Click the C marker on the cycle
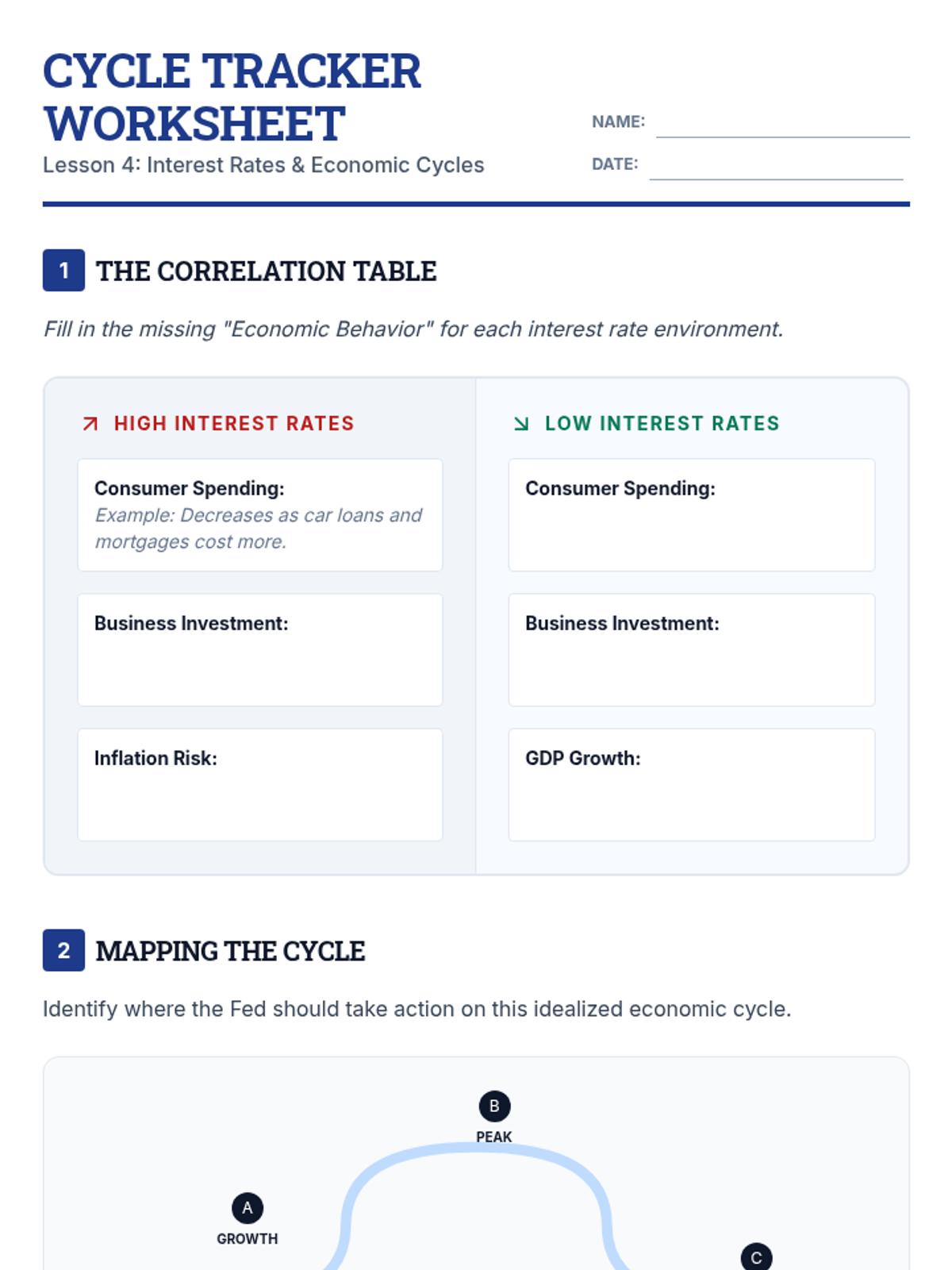 756,1257
